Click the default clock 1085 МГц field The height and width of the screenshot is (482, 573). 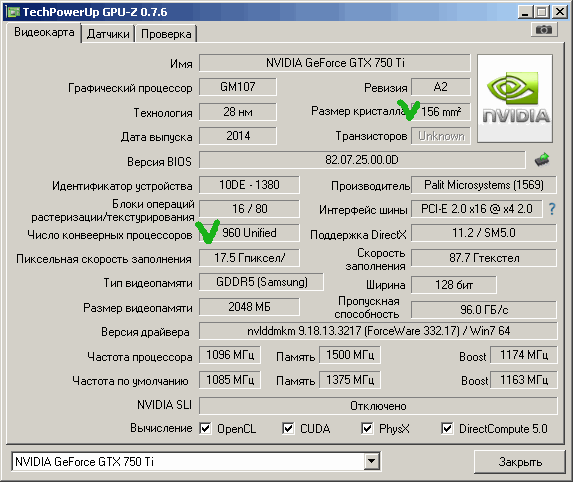click(230, 380)
